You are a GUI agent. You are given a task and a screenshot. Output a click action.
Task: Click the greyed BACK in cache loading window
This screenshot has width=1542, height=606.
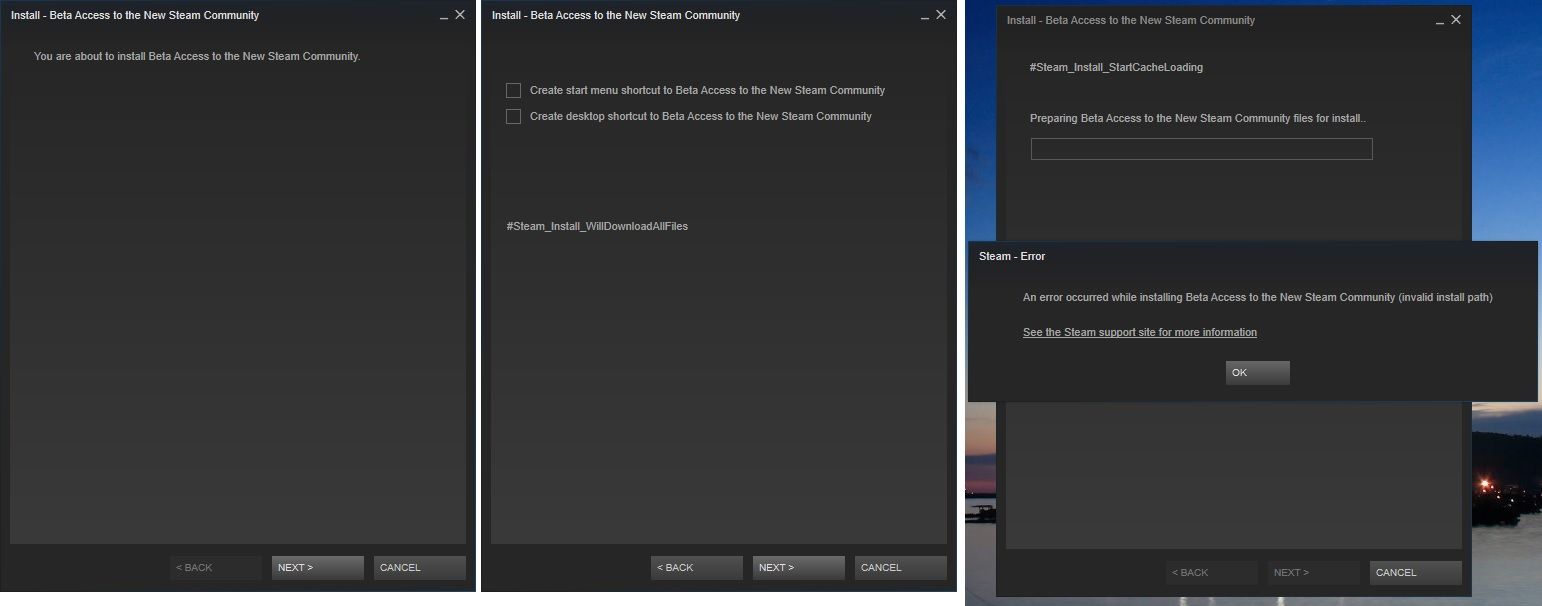point(1211,573)
